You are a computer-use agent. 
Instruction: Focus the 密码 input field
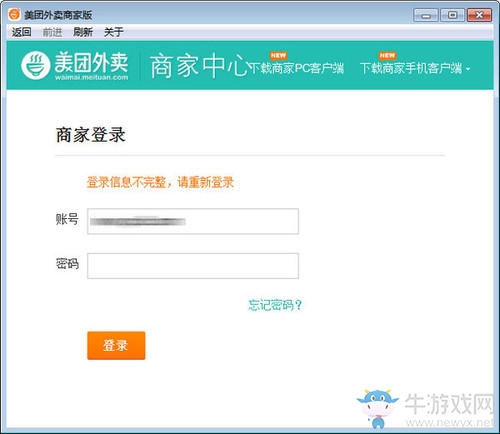click(193, 266)
